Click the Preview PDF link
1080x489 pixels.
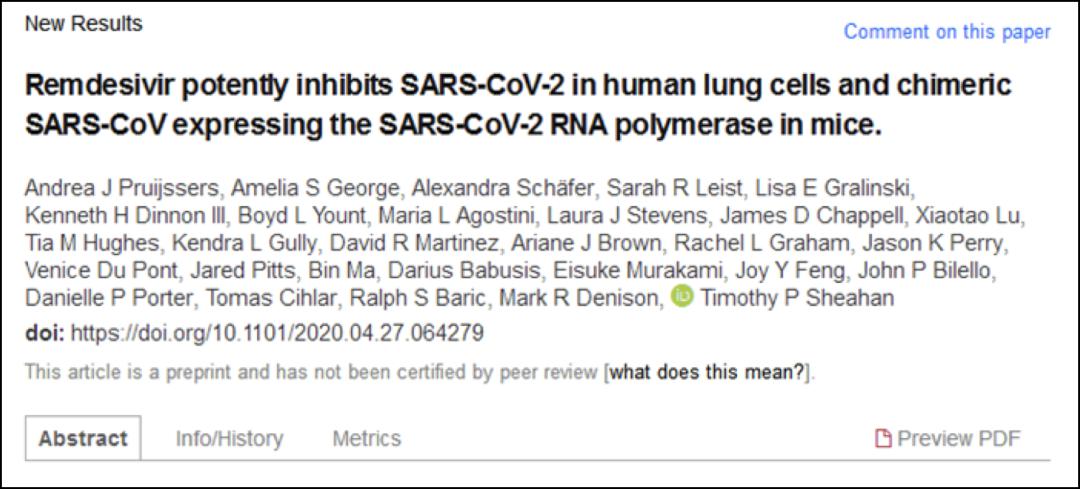pos(958,438)
